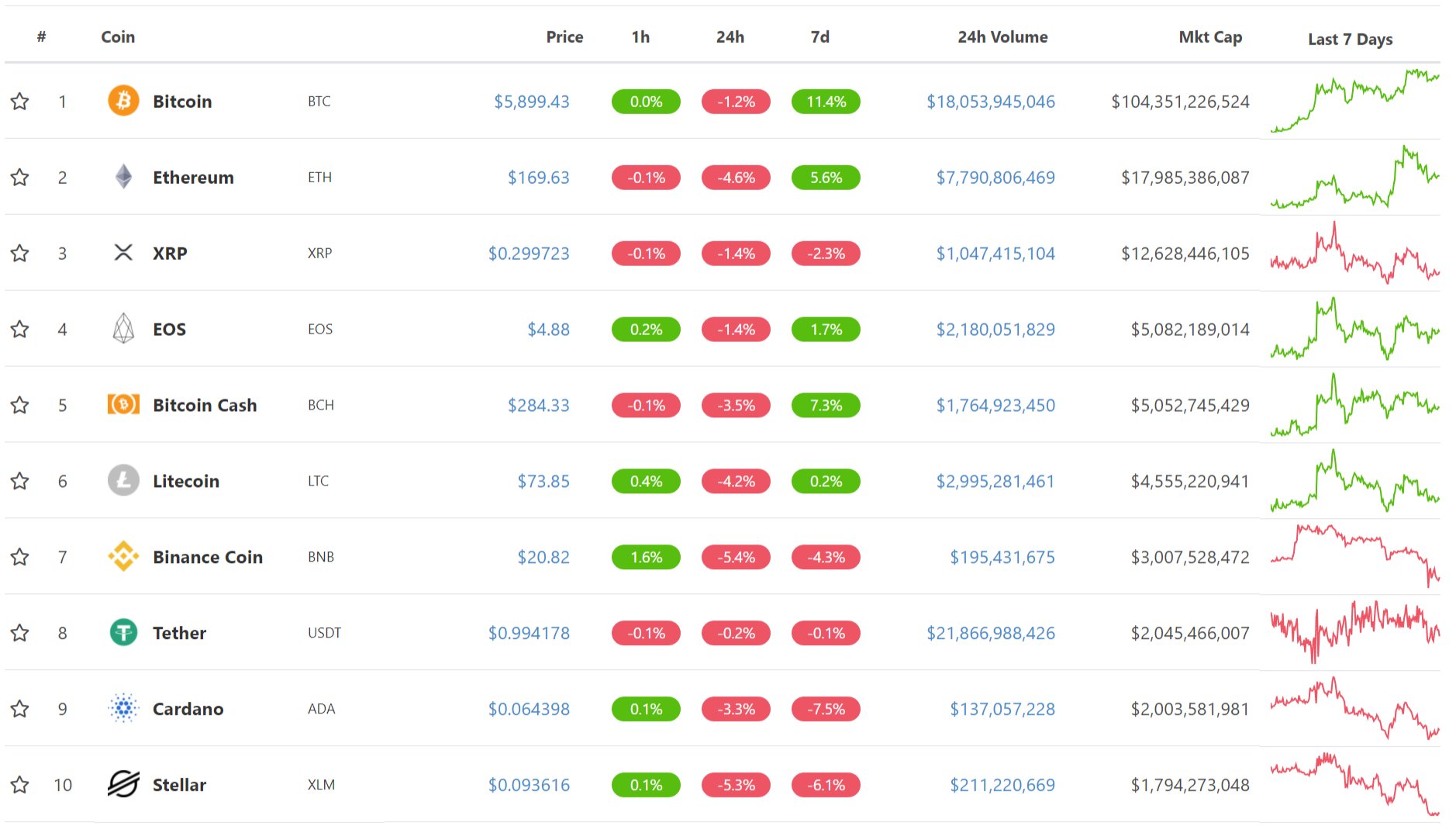Open the Litecoin name link

[186, 482]
